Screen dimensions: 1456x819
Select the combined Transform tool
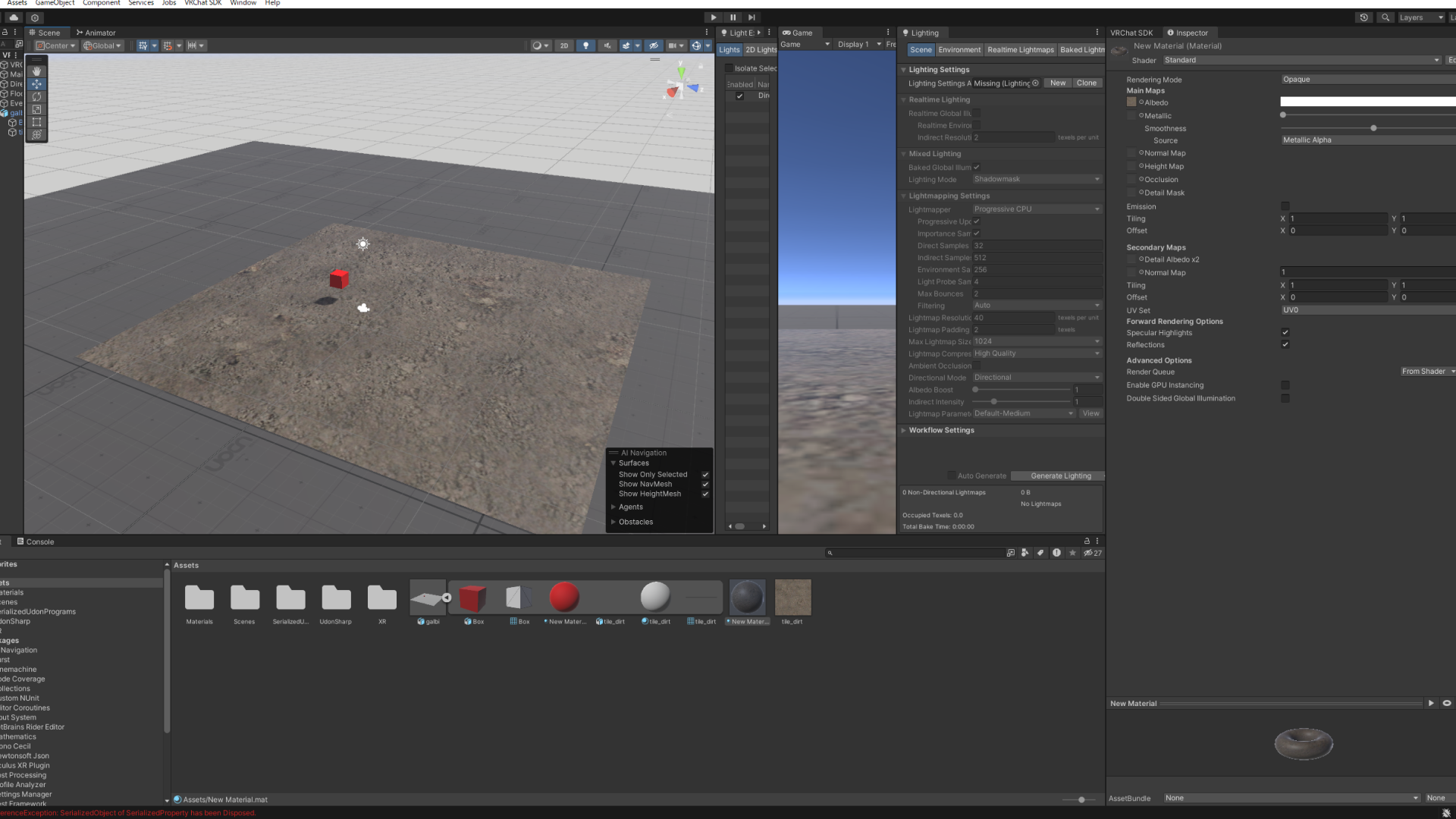36,135
